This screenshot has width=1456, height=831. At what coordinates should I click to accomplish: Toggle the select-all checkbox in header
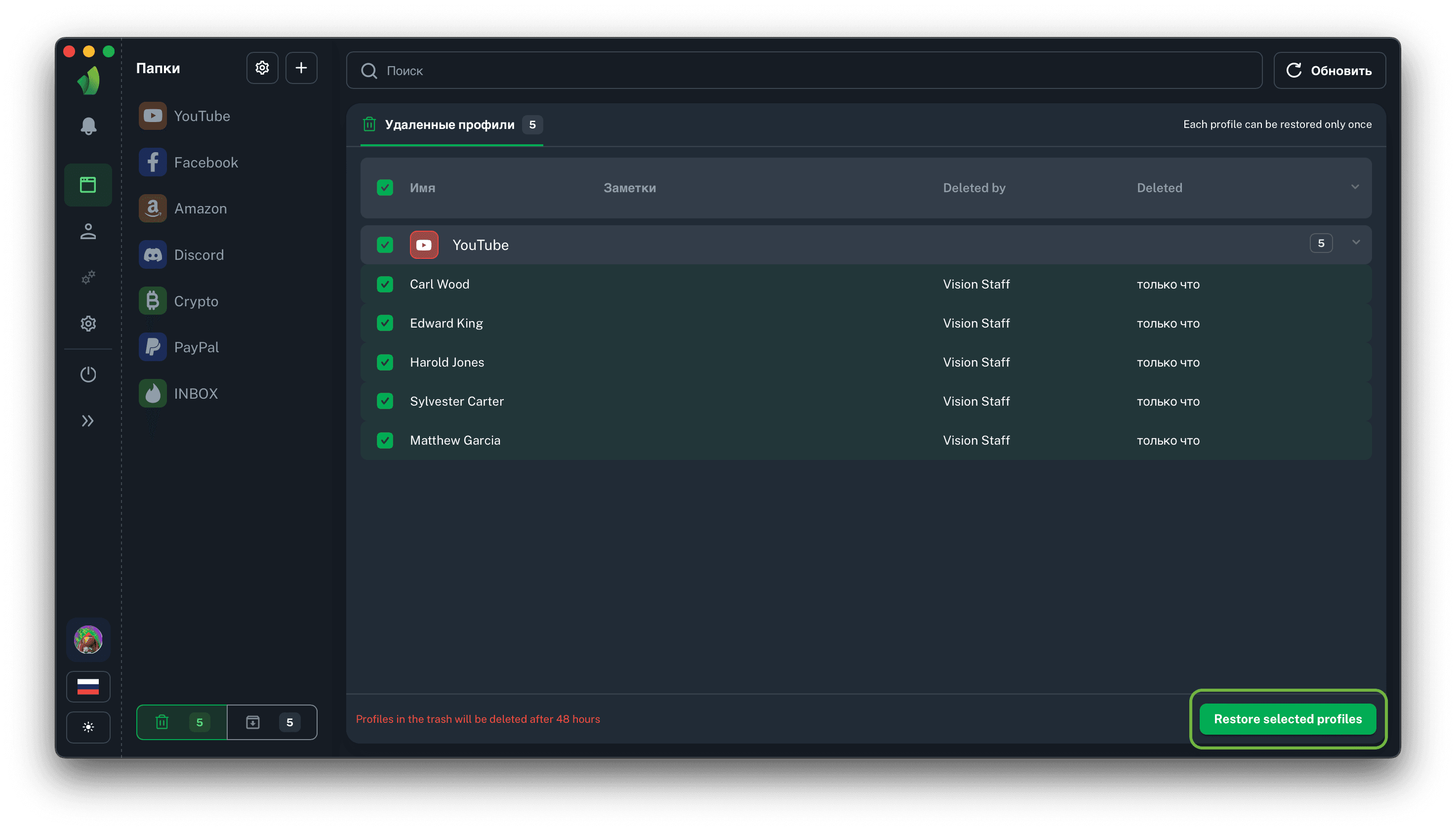[x=385, y=188]
